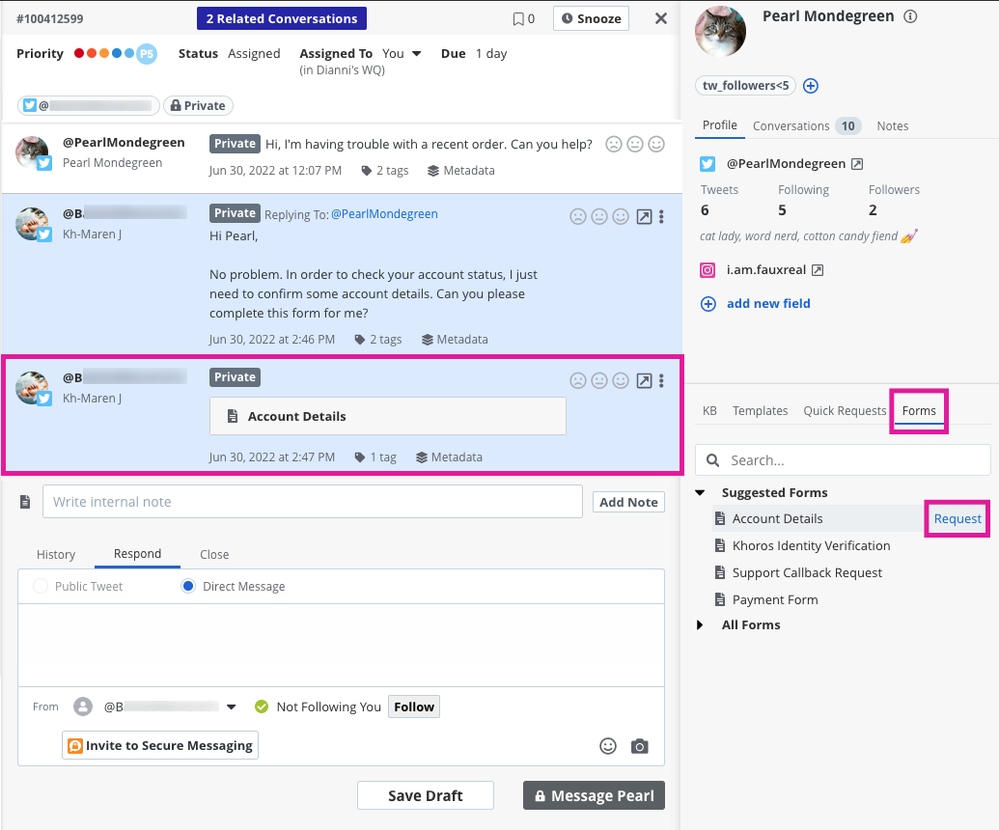
Task: Request the Account Details form
Action: (958, 519)
